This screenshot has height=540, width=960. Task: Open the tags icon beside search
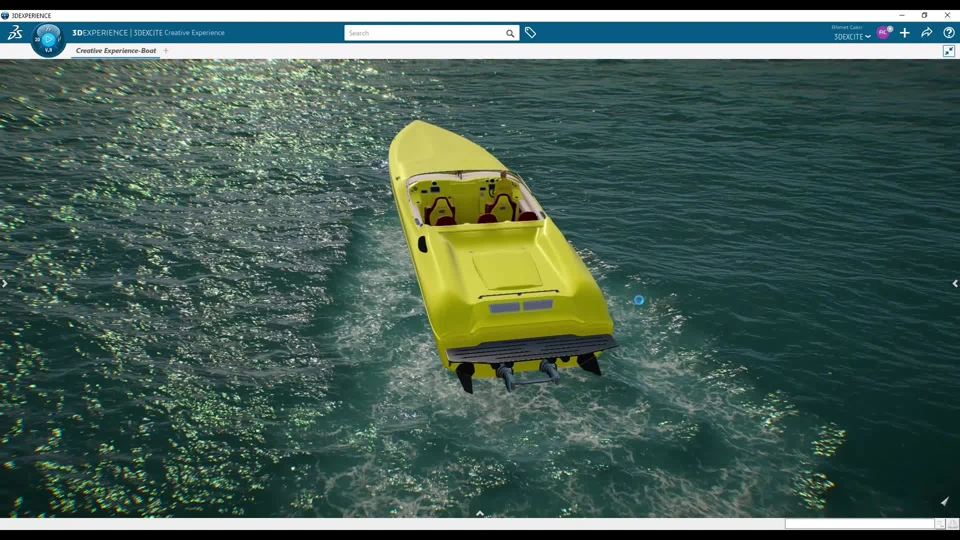tap(531, 33)
